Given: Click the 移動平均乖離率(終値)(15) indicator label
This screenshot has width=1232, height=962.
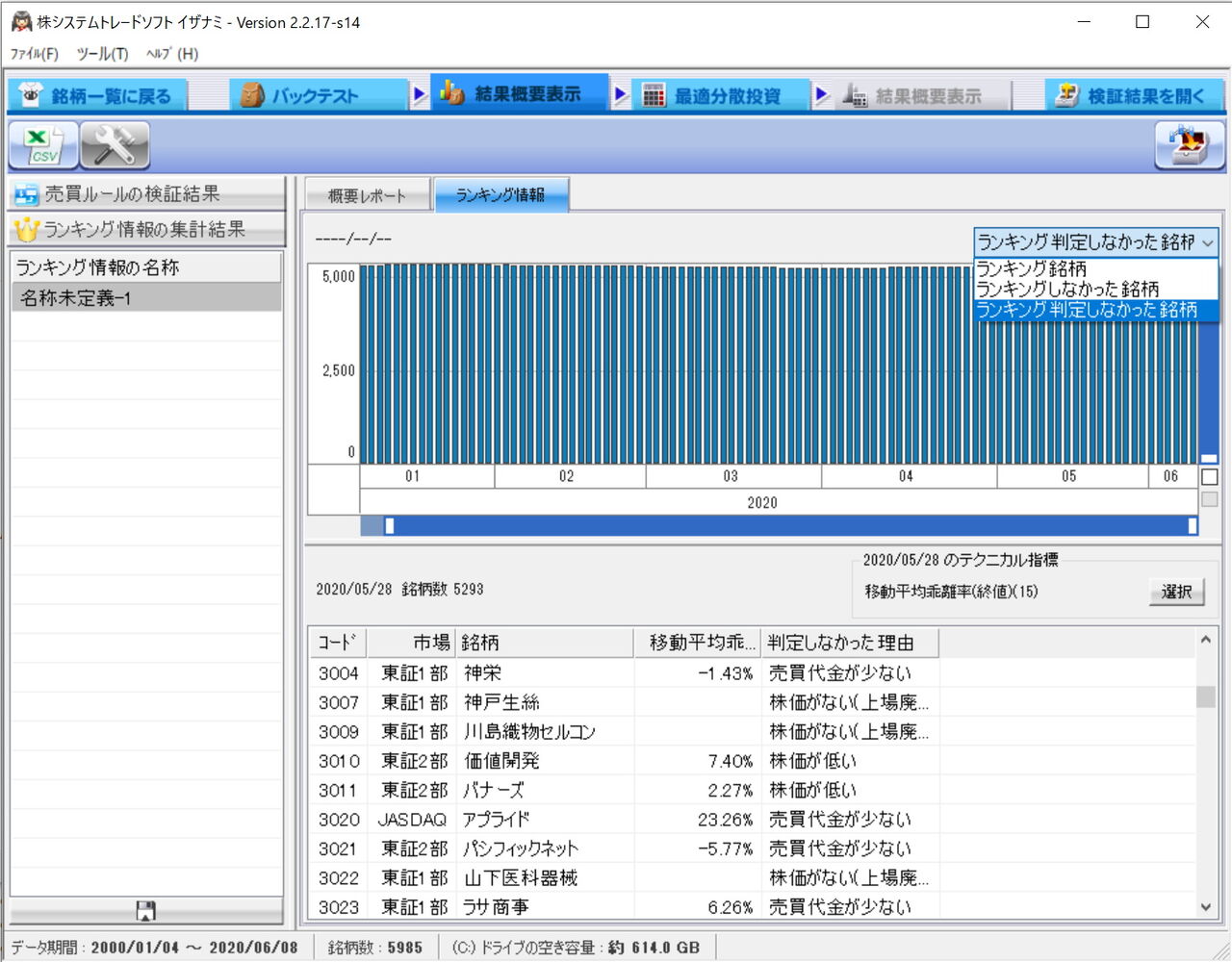Looking at the screenshot, I should pyautogui.click(x=951, y=592).
